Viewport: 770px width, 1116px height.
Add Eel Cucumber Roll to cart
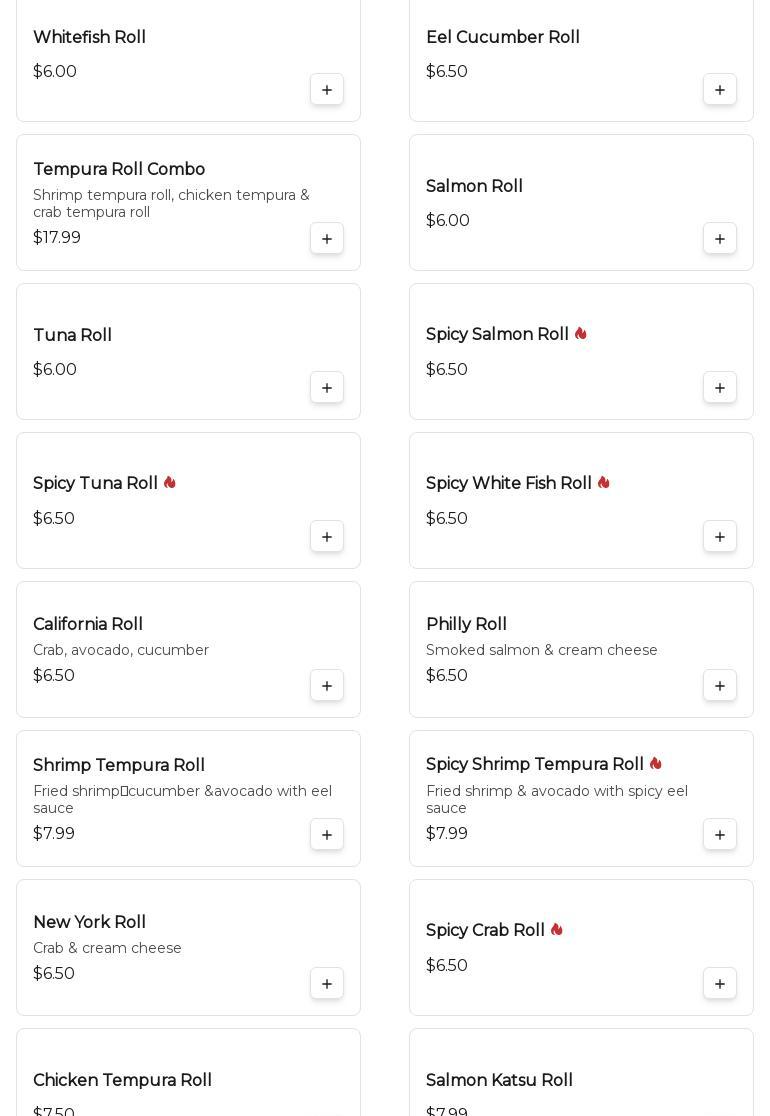(720, 90)
